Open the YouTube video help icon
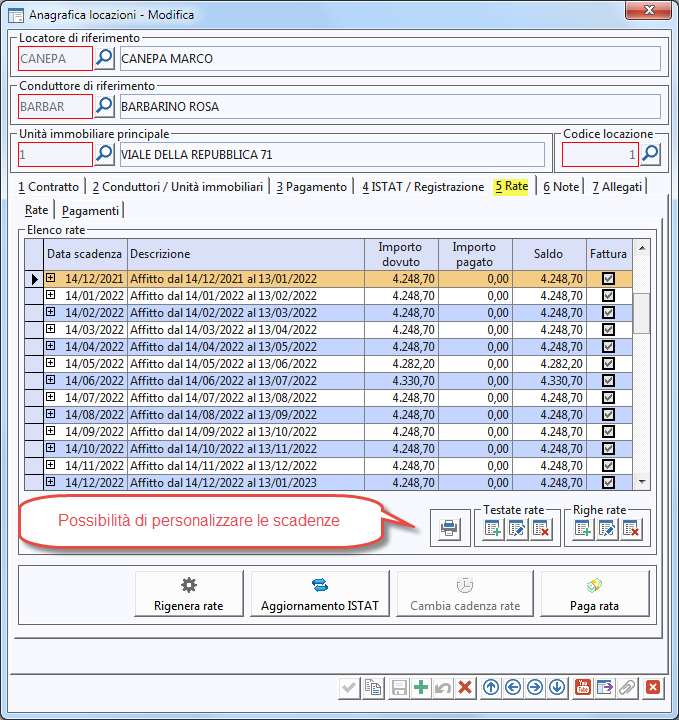 click(x=584, y=687)
